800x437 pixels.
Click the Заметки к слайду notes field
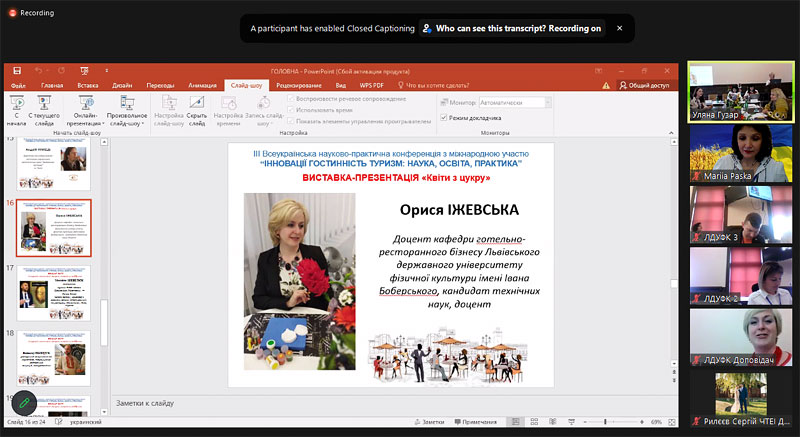tap(393, 403)
